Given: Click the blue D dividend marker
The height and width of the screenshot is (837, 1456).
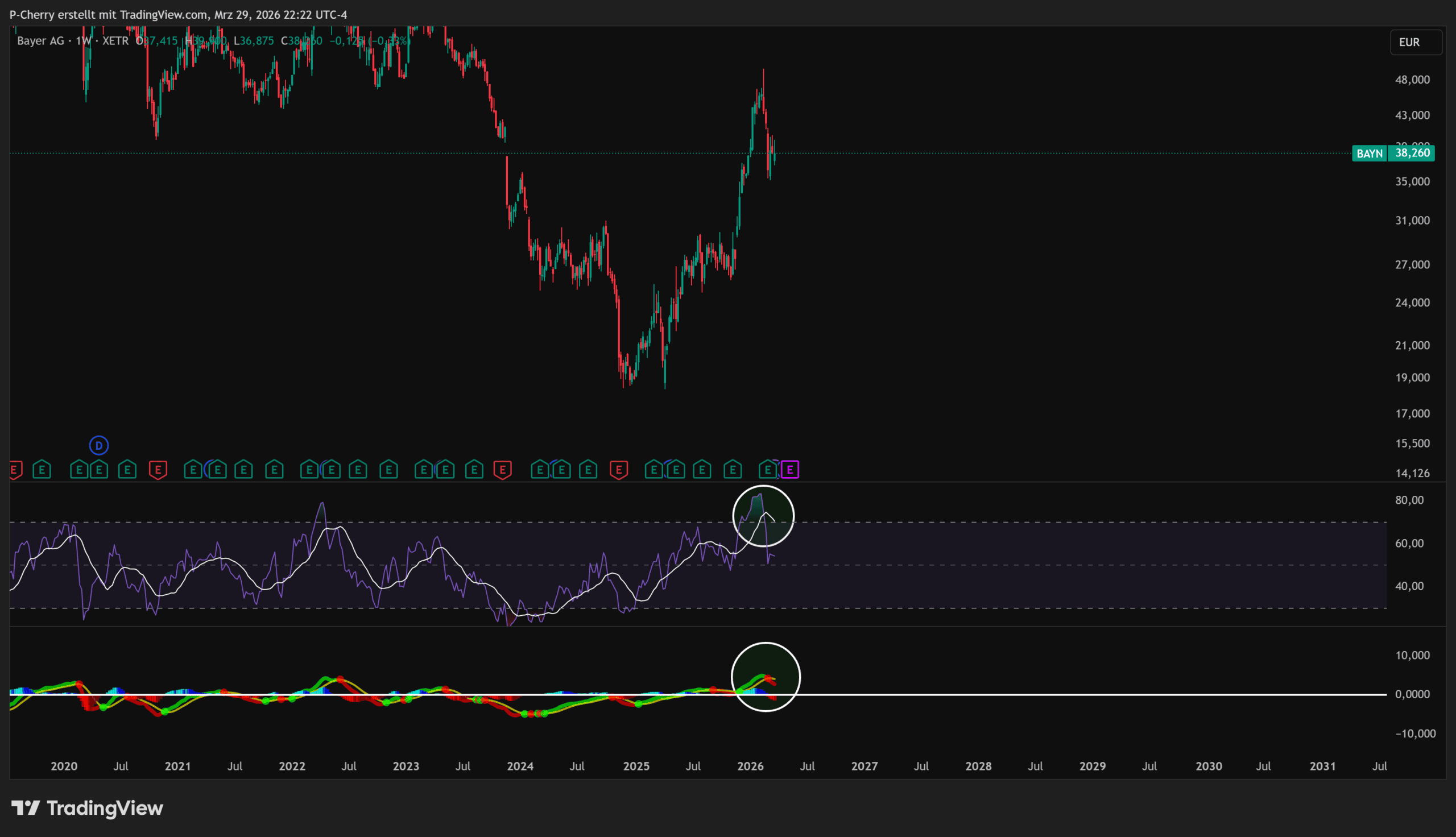Looking at the screenshot, I should pos(99,446).
